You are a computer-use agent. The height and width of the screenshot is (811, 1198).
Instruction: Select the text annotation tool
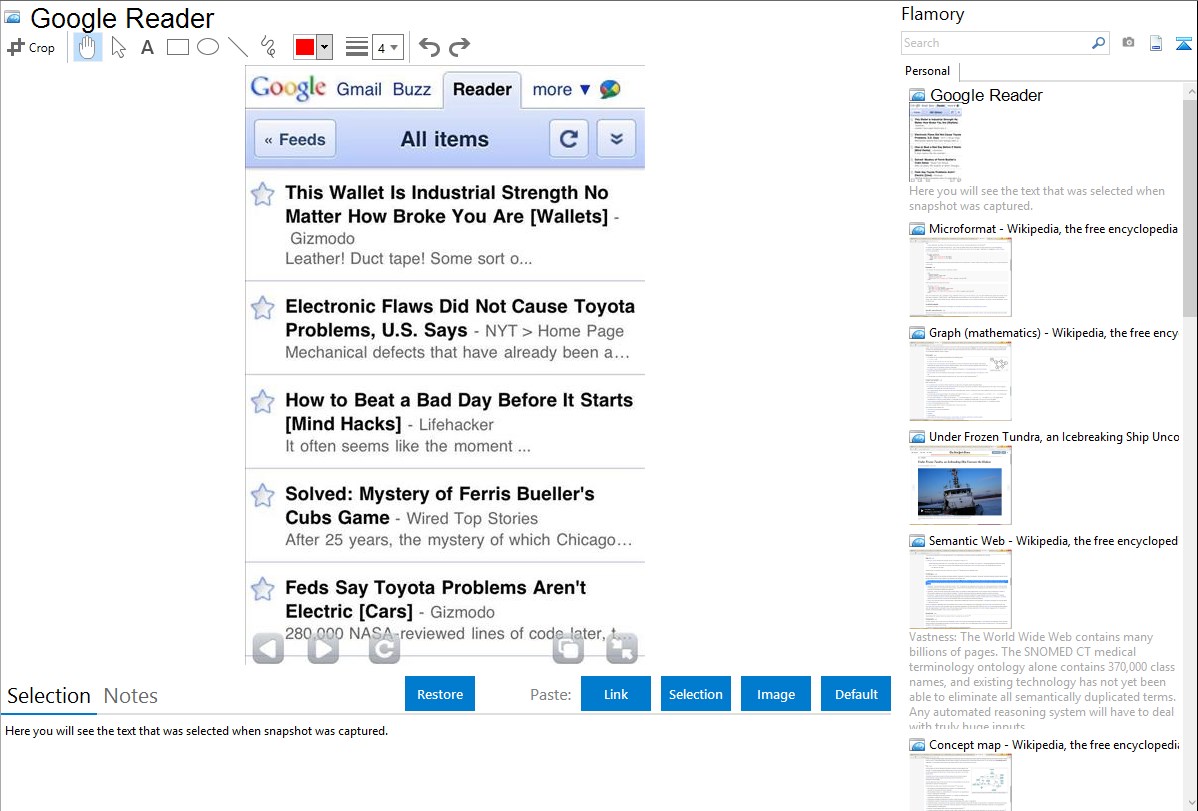[147, 47]
